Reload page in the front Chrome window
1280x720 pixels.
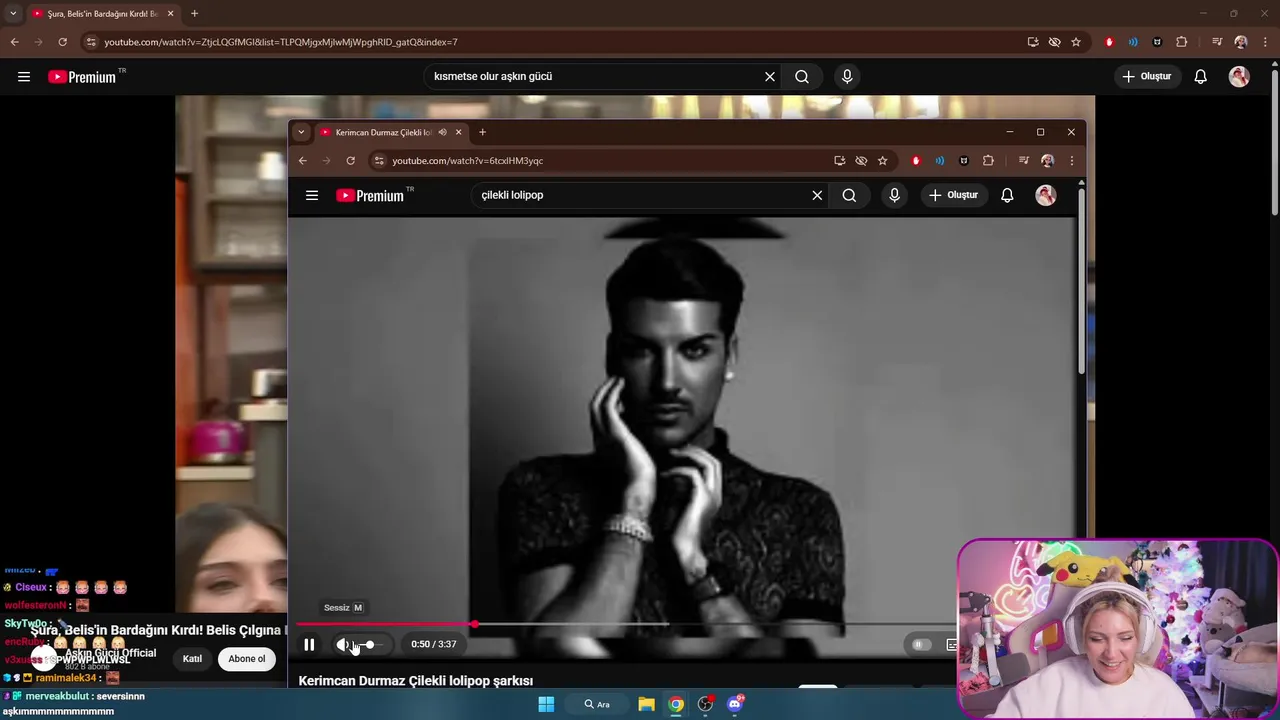point(350,161)
